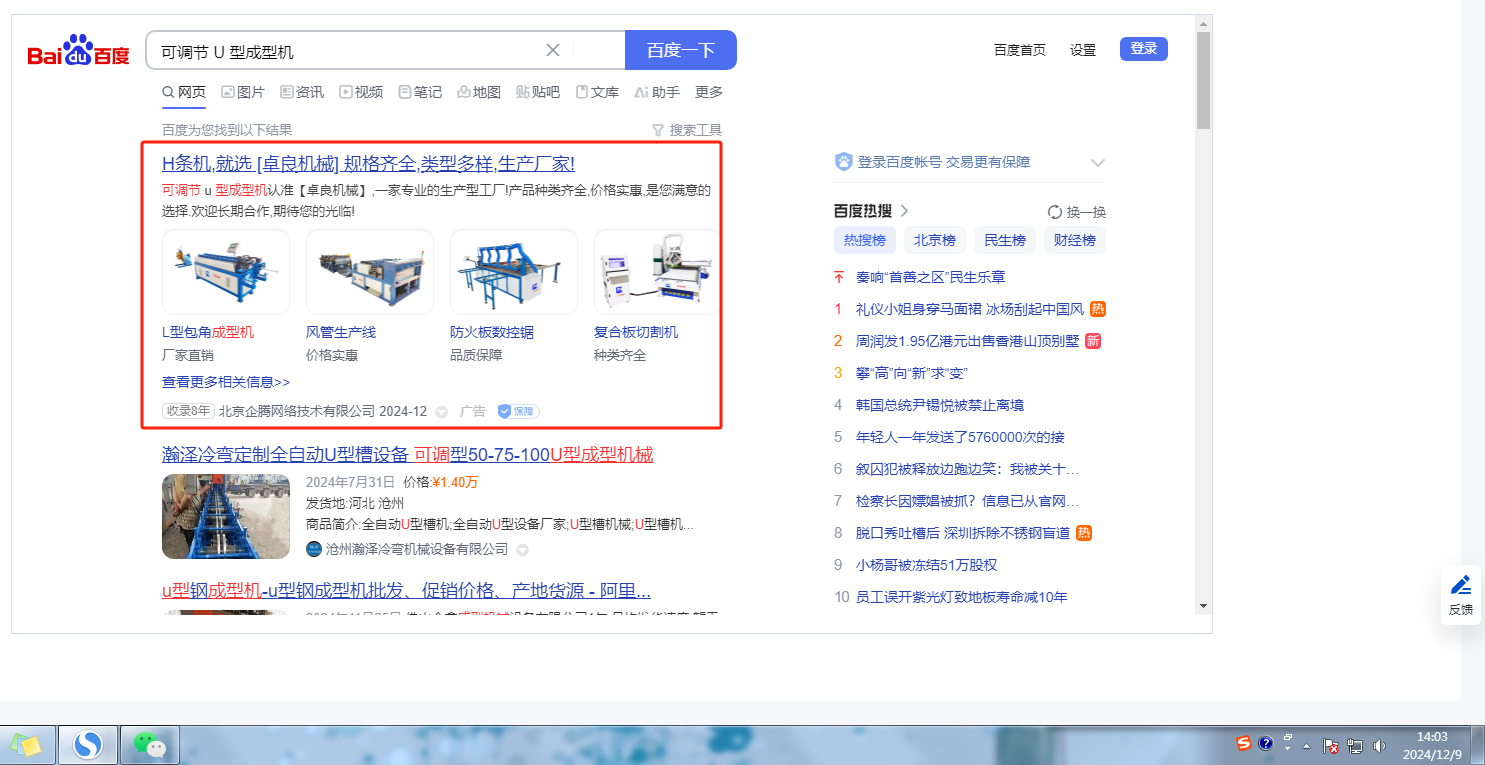Screen dimensions: 1485x765
Task: Click the shield icon beside 登录百度帐号
Action: (844, 162)
